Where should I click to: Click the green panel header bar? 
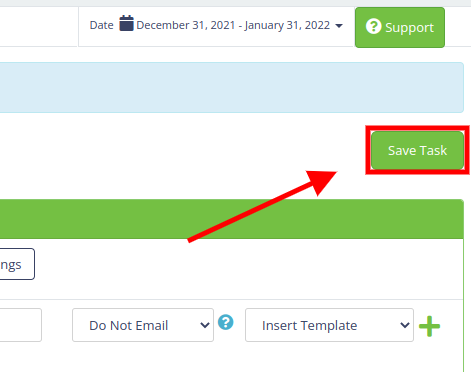pyautogui.click(x=232, y=219)
